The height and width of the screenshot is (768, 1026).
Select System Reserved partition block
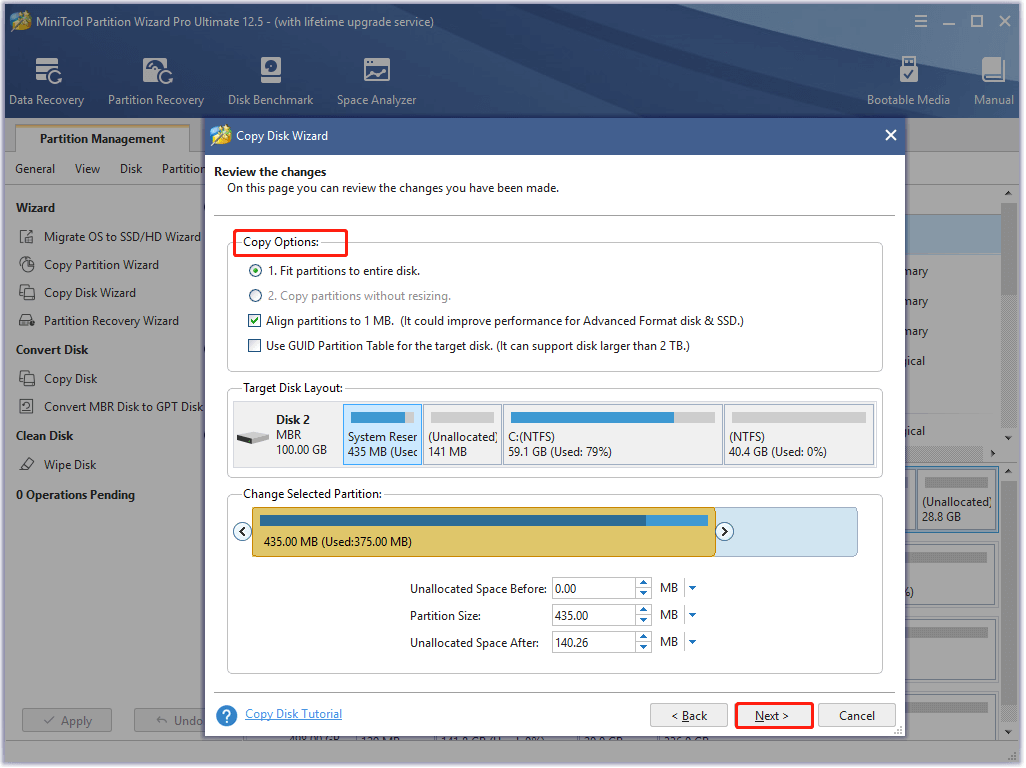coord(382,434)
